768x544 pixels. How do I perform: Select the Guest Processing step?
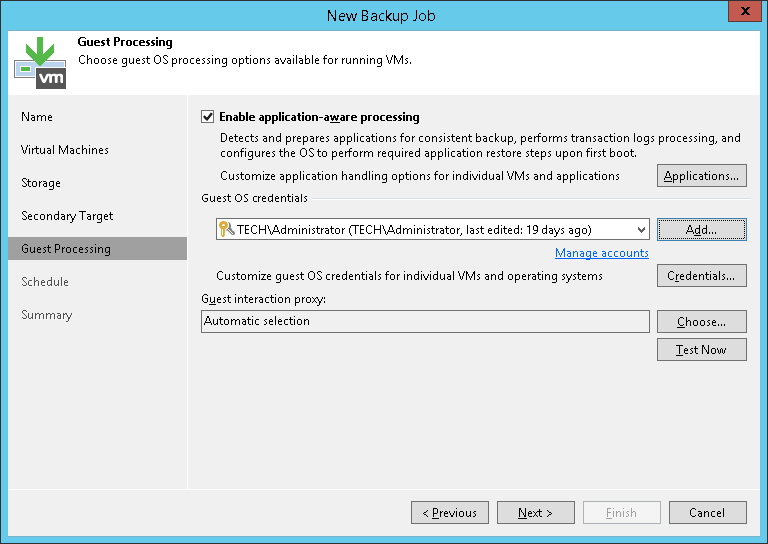pyautogui.click(x=66, y=249)
